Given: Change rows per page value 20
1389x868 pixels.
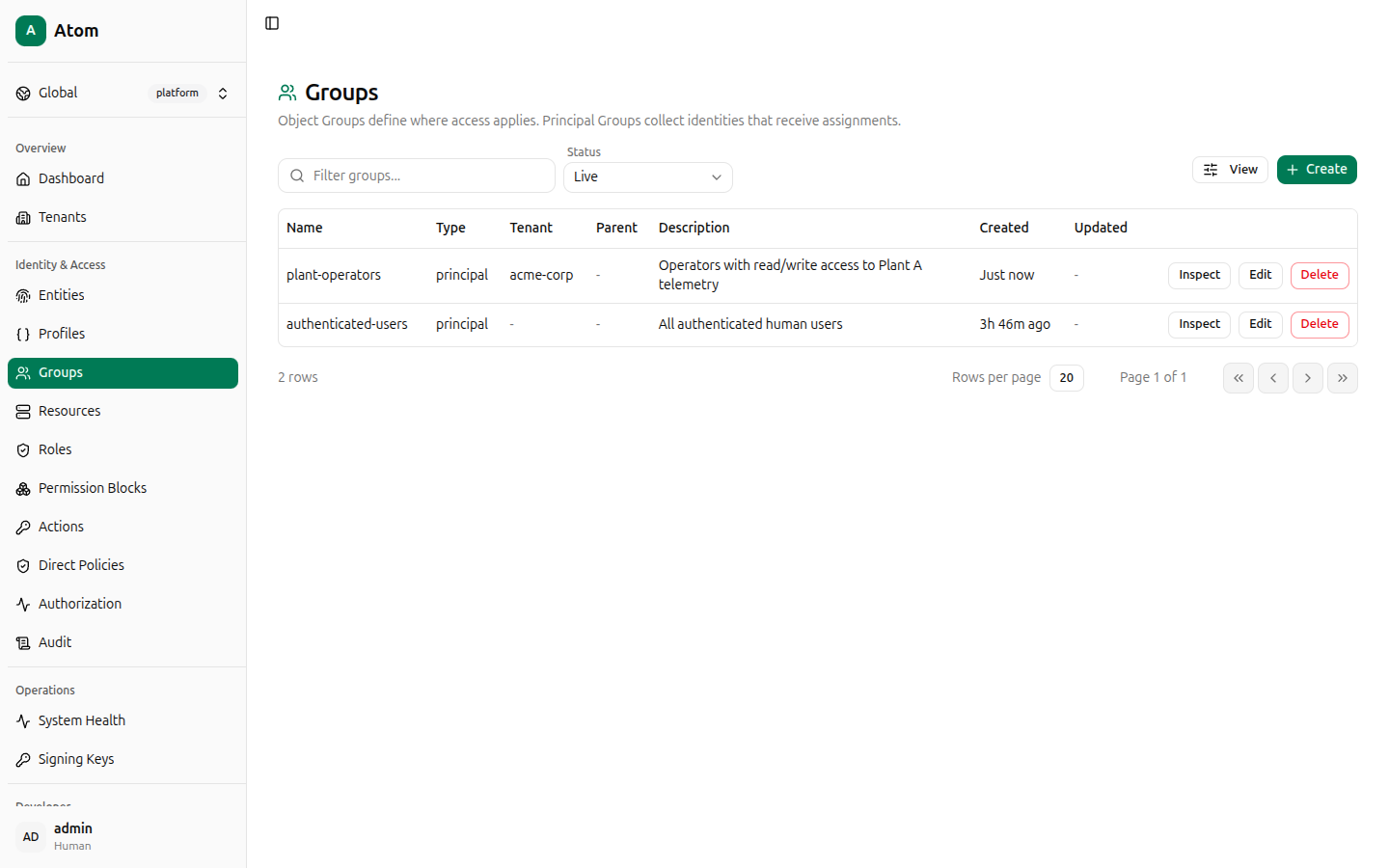Looking at the screenshot, I should tap(1067, 378).
